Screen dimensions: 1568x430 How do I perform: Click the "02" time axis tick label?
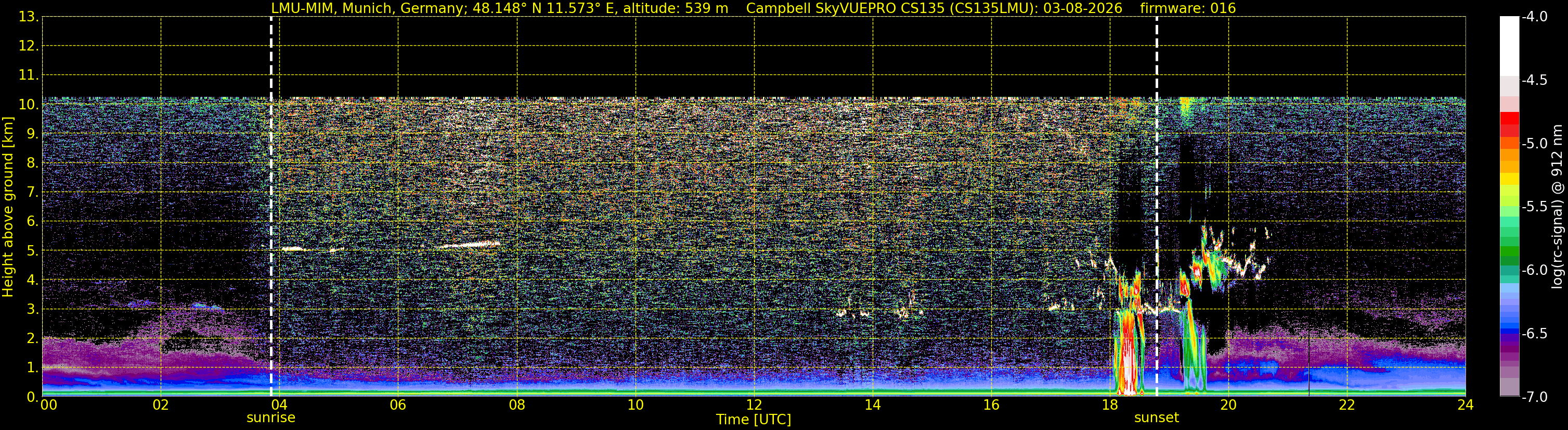[x=161, y=405]
